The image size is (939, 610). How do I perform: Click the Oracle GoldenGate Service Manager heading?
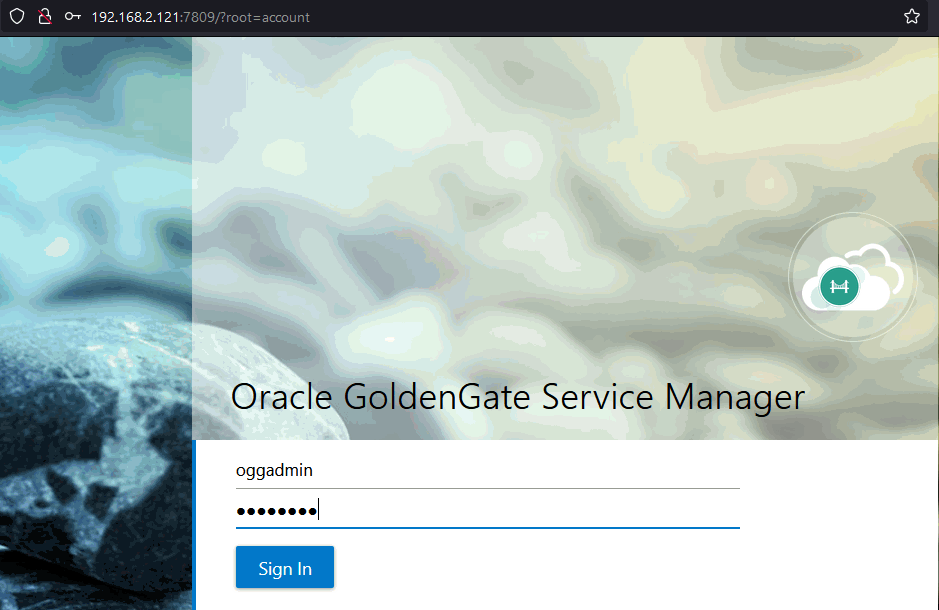[517, 397]
